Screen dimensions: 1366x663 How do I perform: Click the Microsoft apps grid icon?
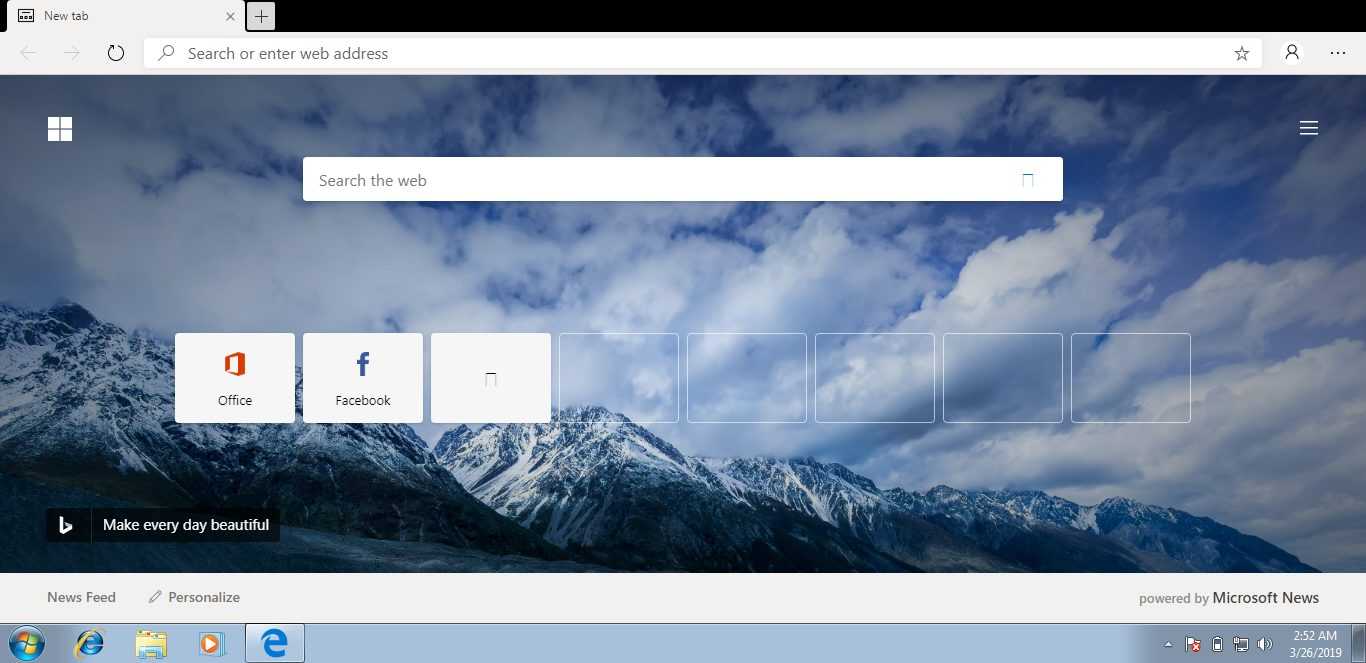[x=60, y=129]
